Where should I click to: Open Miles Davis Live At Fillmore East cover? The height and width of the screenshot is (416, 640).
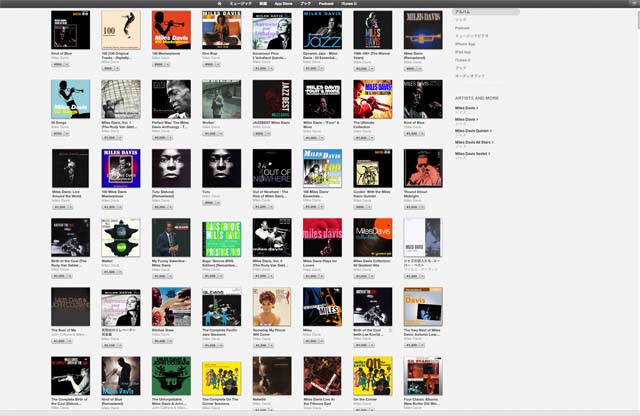click(x=322, y=376)
